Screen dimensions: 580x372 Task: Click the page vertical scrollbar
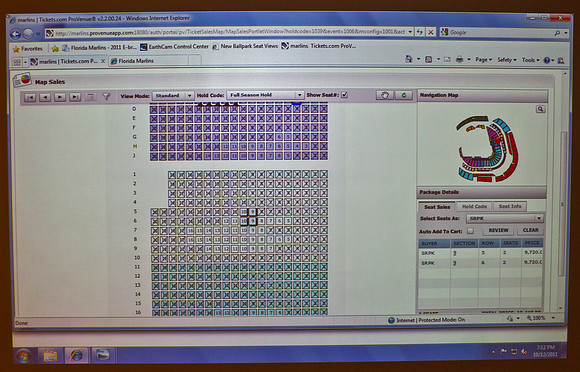(563, 203)
